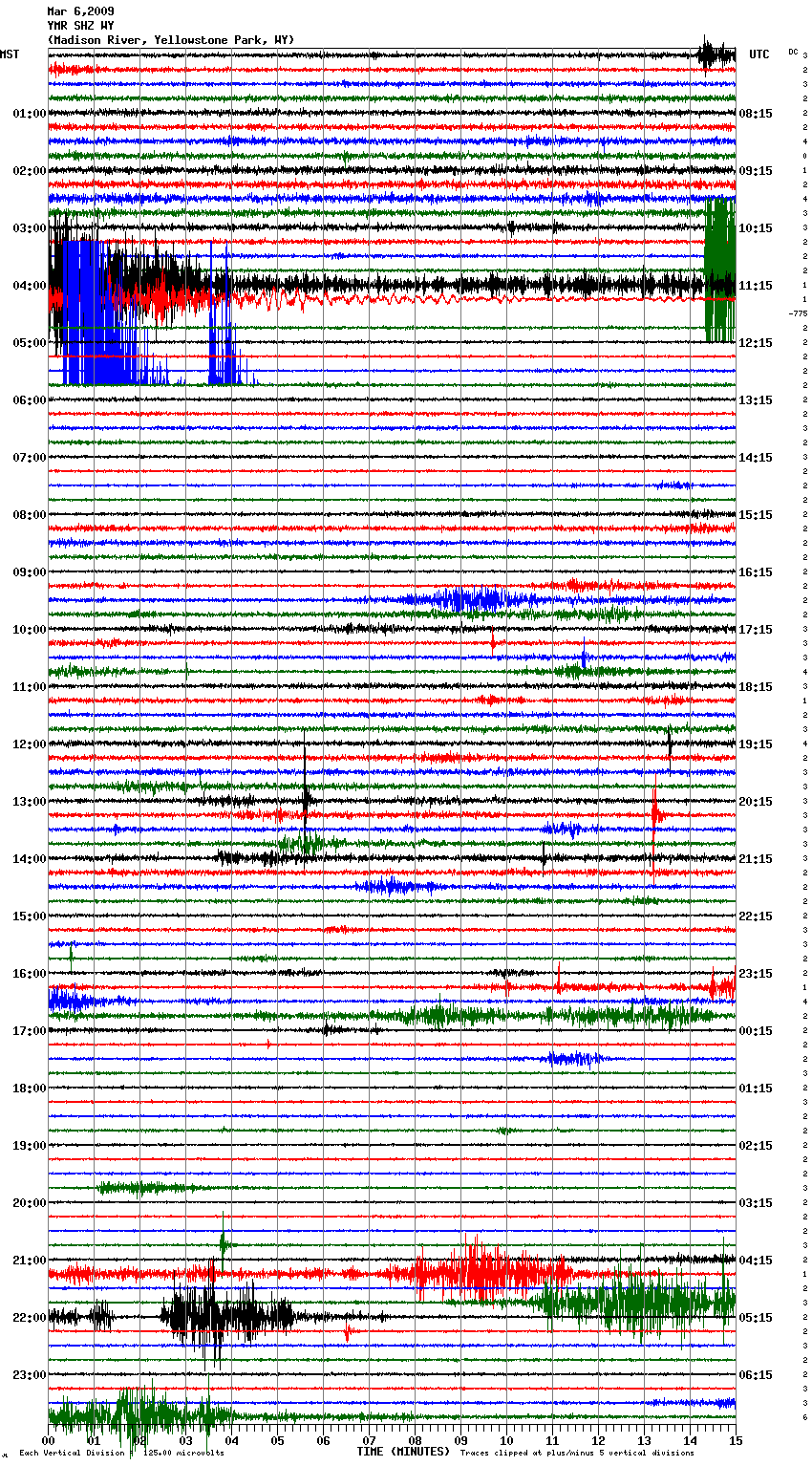Click the '13:00' MST hour label

29,802
